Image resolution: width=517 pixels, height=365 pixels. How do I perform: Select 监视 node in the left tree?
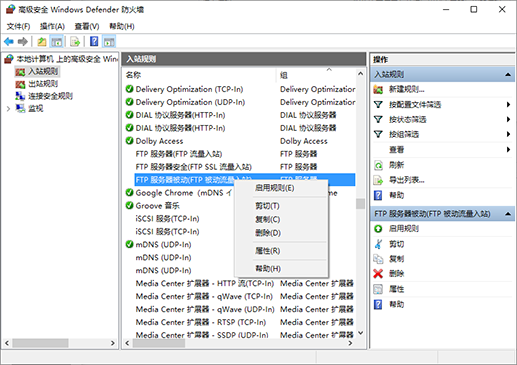pyautogui.click(x=36, y=108)
